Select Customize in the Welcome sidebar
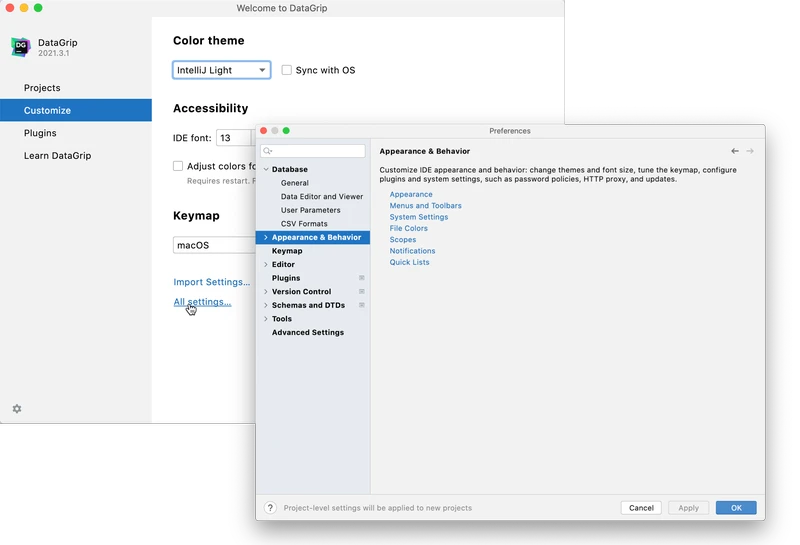This screenshot has width=800, height=545. coord(76,110)
